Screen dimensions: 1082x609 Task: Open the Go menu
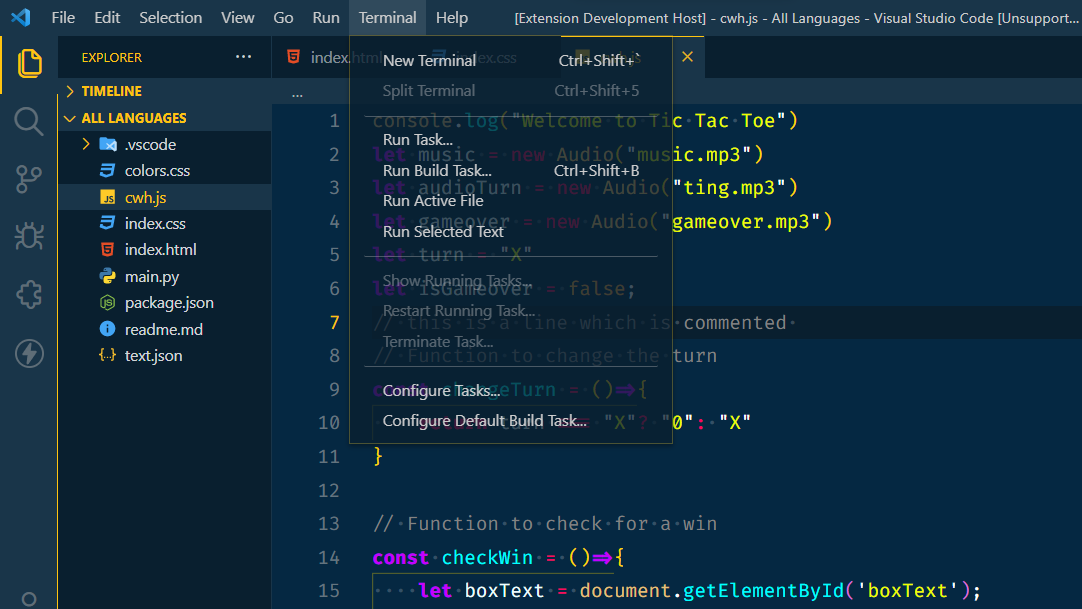pos(283,18)
